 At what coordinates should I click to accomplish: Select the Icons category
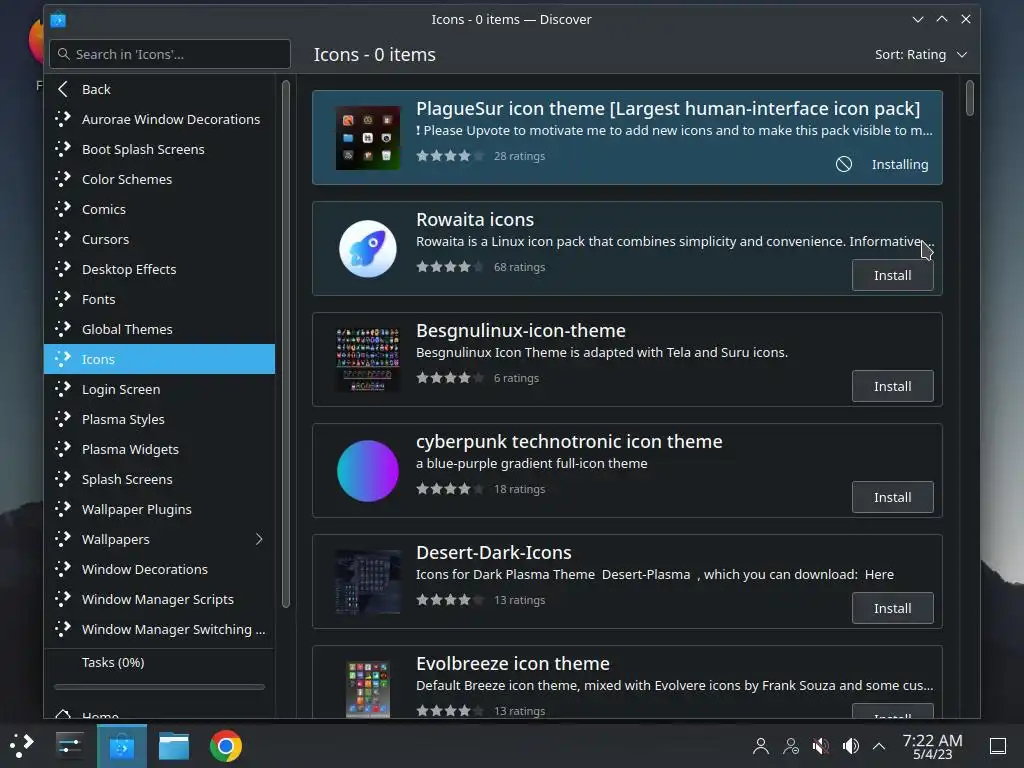pos(159,359)
